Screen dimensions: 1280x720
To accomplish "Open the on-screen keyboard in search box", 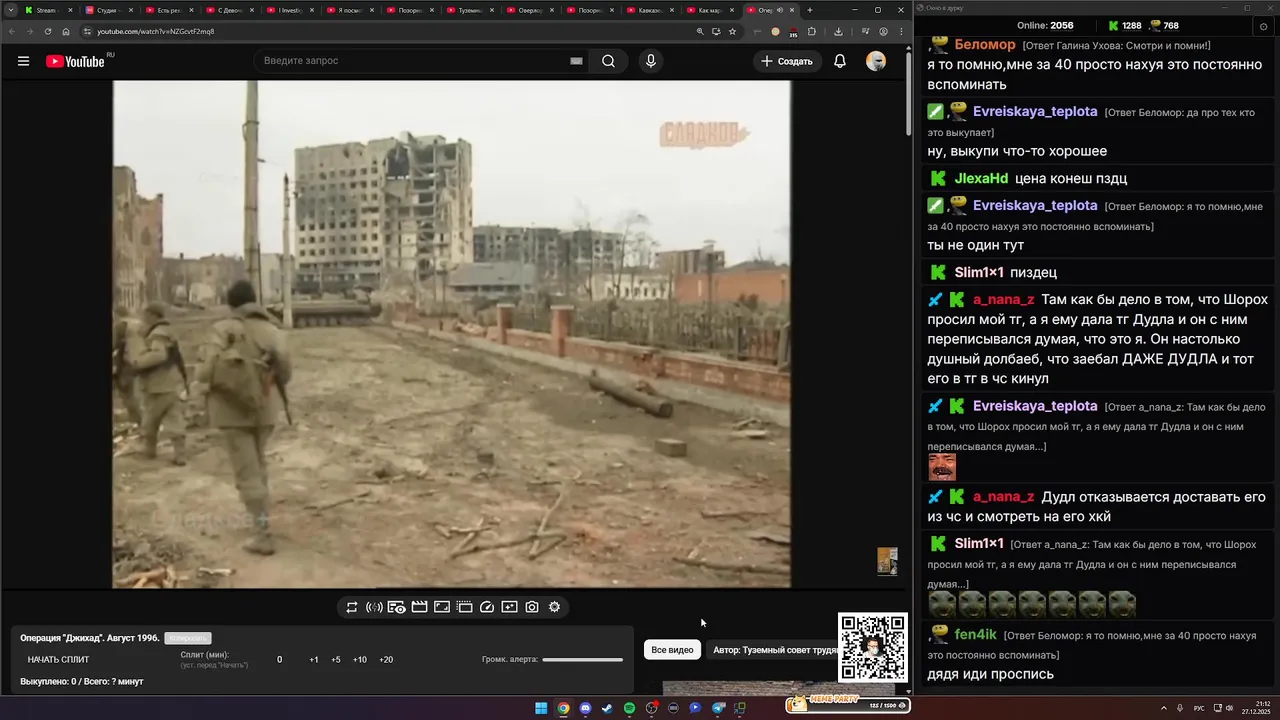I will [x=576, y=61].
